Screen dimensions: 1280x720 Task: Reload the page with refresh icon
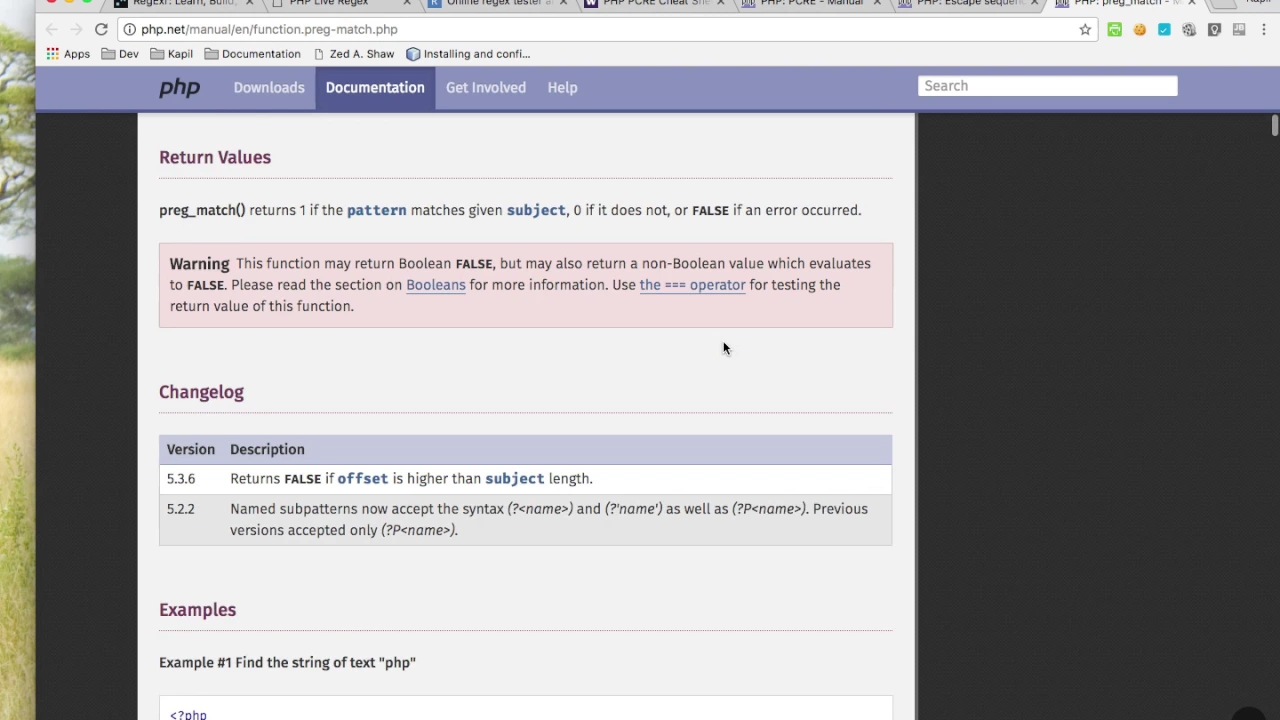click(101, 30)
